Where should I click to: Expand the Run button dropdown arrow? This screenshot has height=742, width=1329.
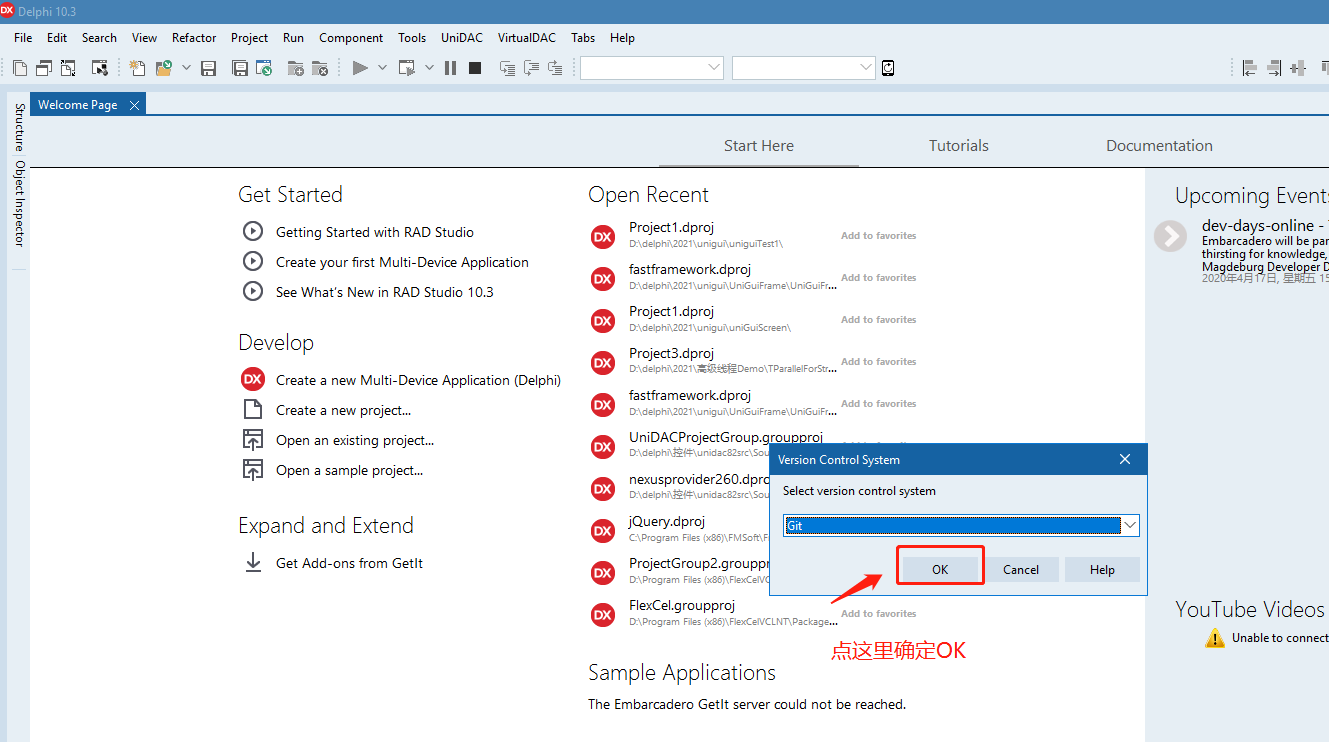pos(383,68)
